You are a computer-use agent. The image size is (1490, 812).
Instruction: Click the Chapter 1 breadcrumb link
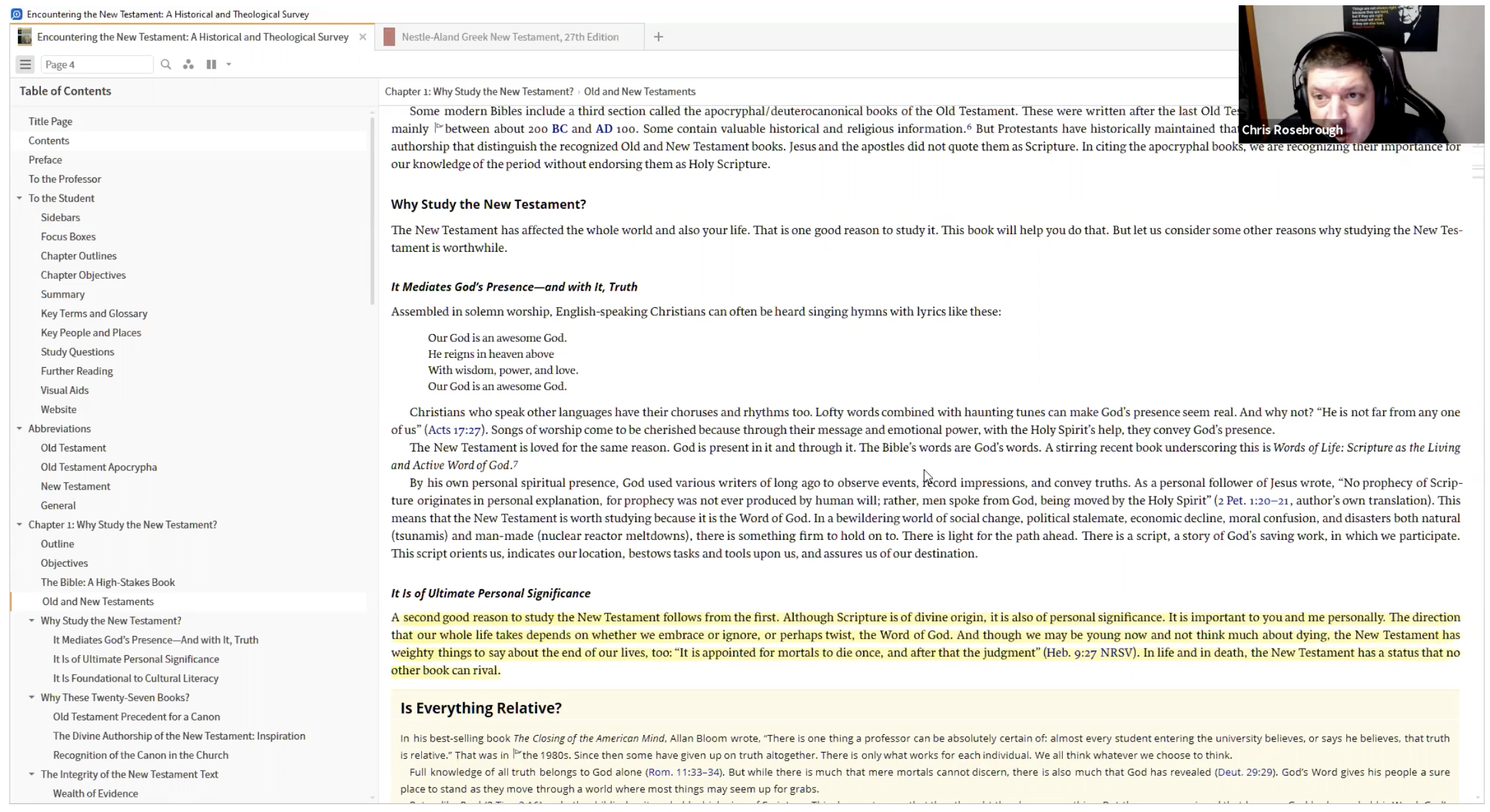coord(479,92)
